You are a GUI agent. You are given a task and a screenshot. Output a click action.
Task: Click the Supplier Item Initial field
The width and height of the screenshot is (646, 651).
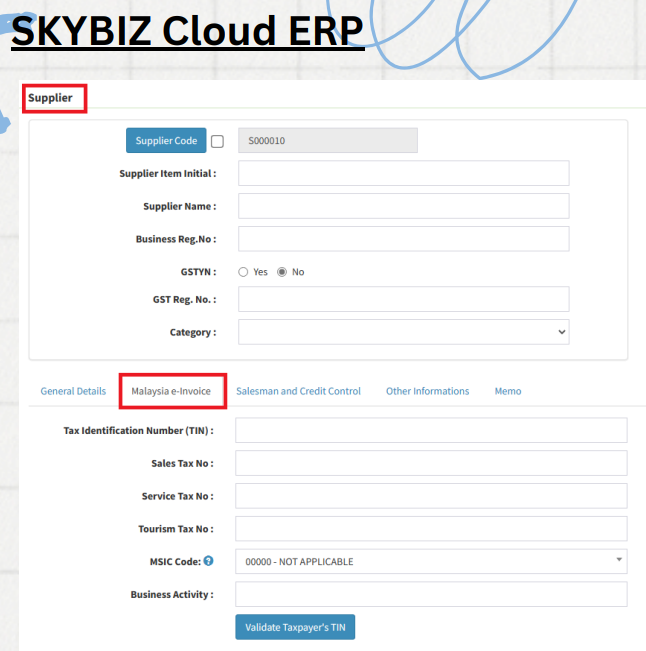pyautogui.click(x=403, y=173)
